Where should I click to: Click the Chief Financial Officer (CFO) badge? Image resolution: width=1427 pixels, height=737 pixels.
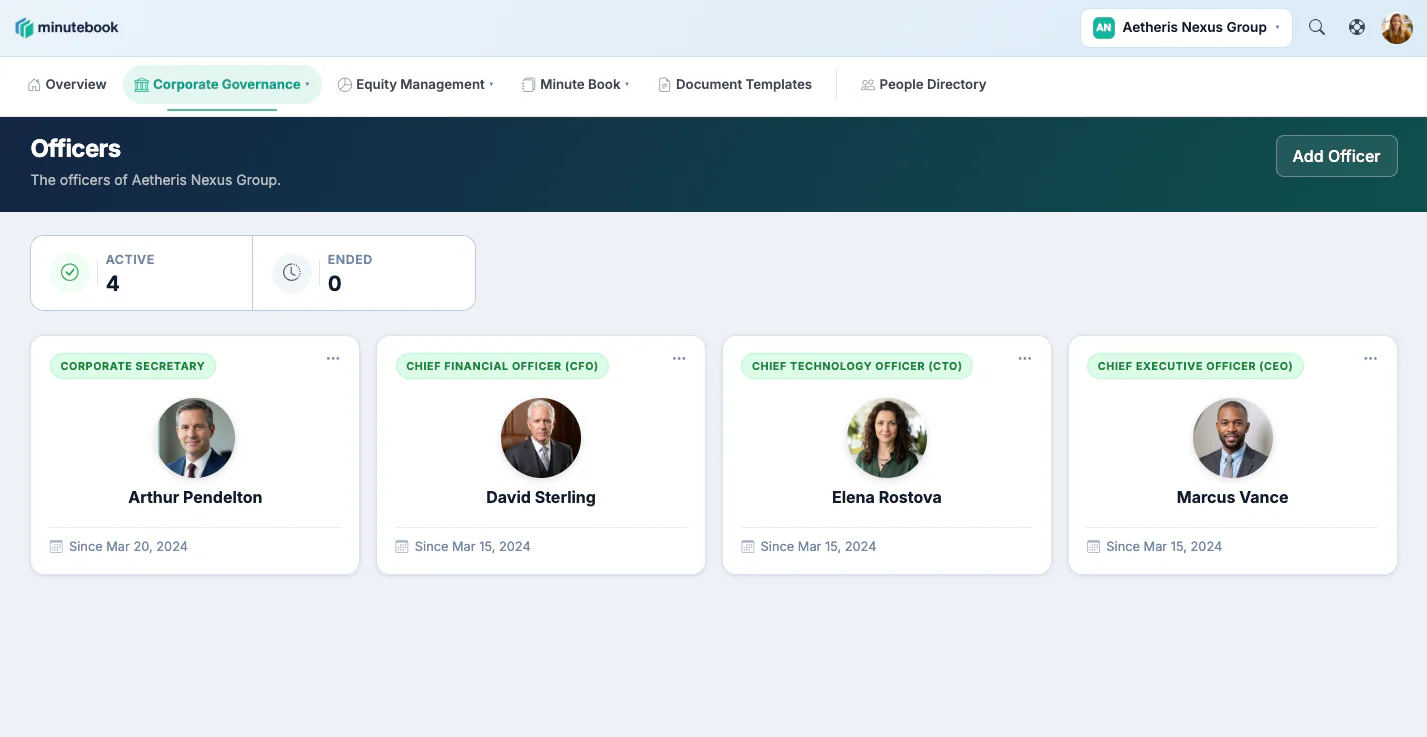[x=502, y=366]
